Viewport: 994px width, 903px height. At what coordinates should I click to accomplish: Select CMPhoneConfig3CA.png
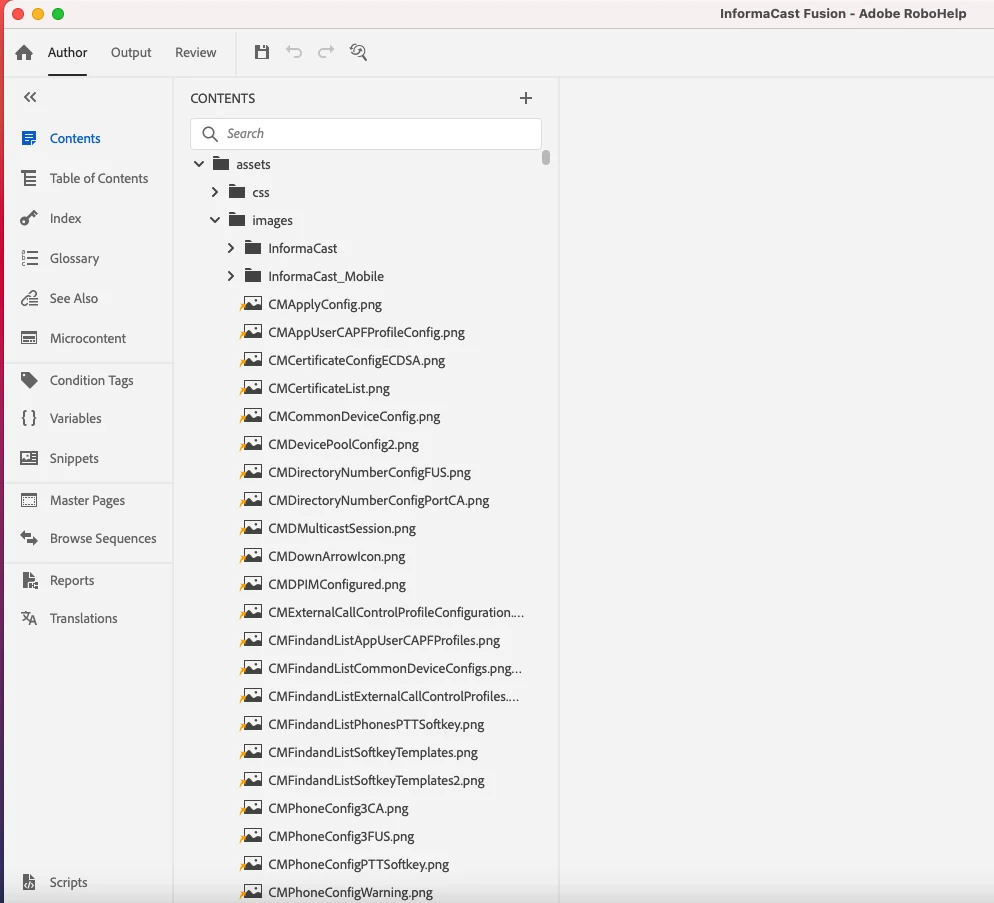click(338, 809)
